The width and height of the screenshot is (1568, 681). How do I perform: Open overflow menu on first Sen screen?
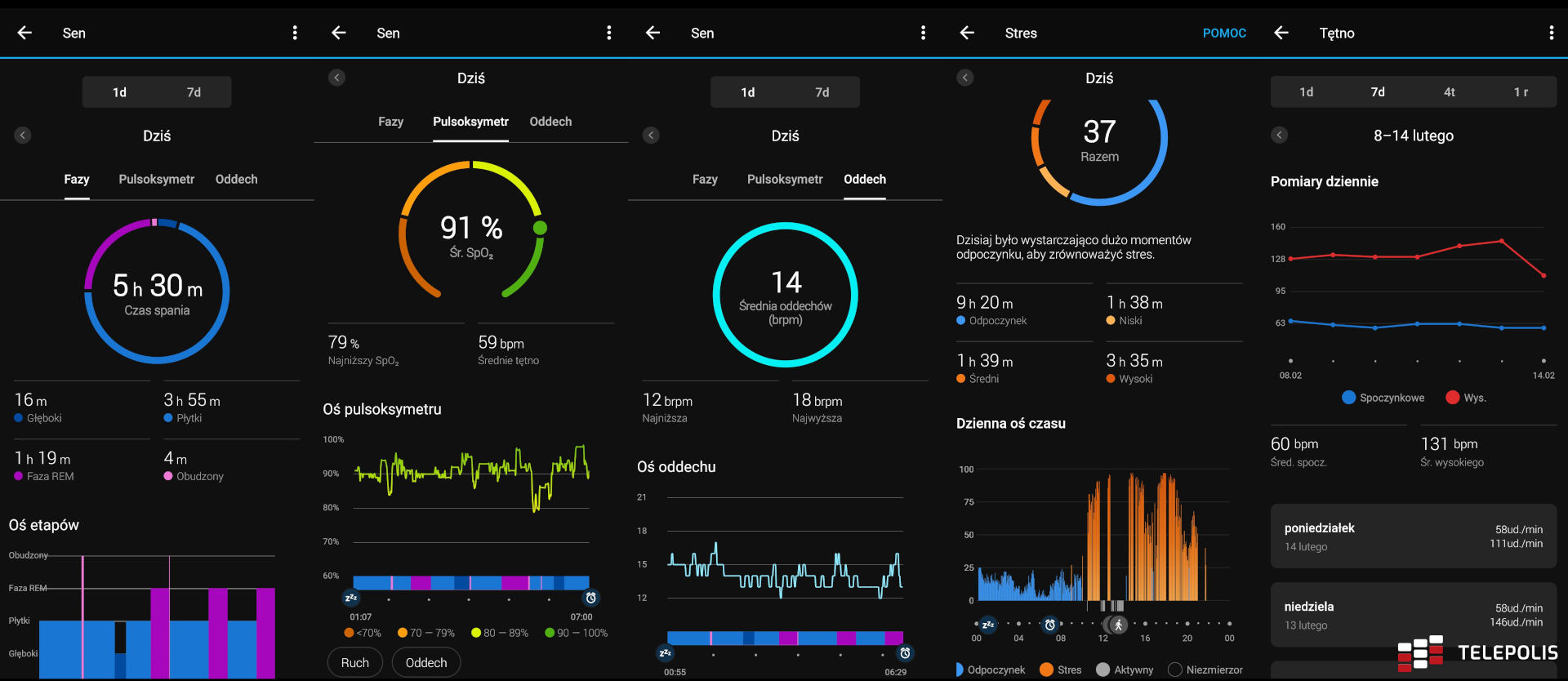(295, 33)
